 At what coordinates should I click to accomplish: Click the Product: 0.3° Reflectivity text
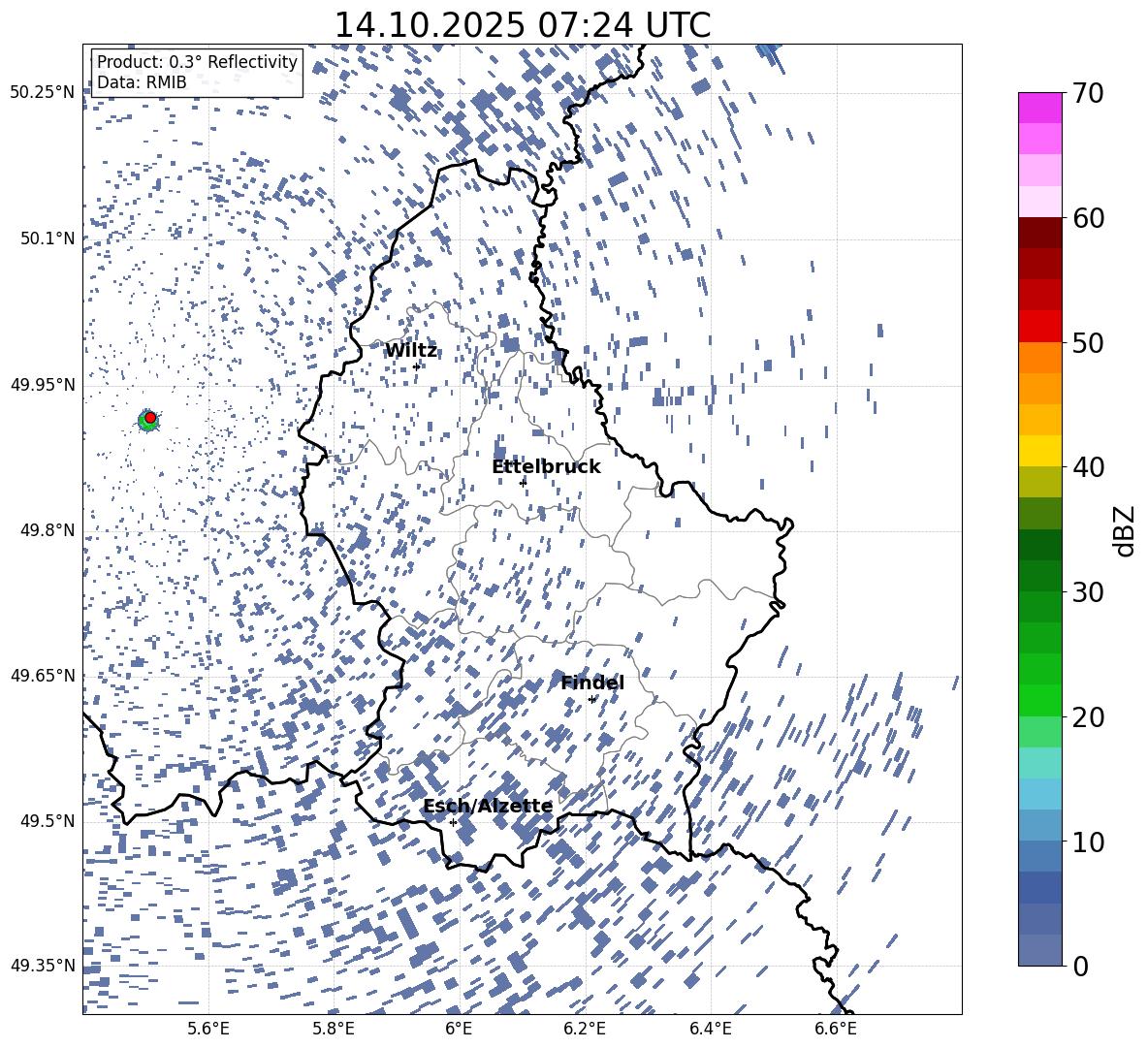pos(197,61)
